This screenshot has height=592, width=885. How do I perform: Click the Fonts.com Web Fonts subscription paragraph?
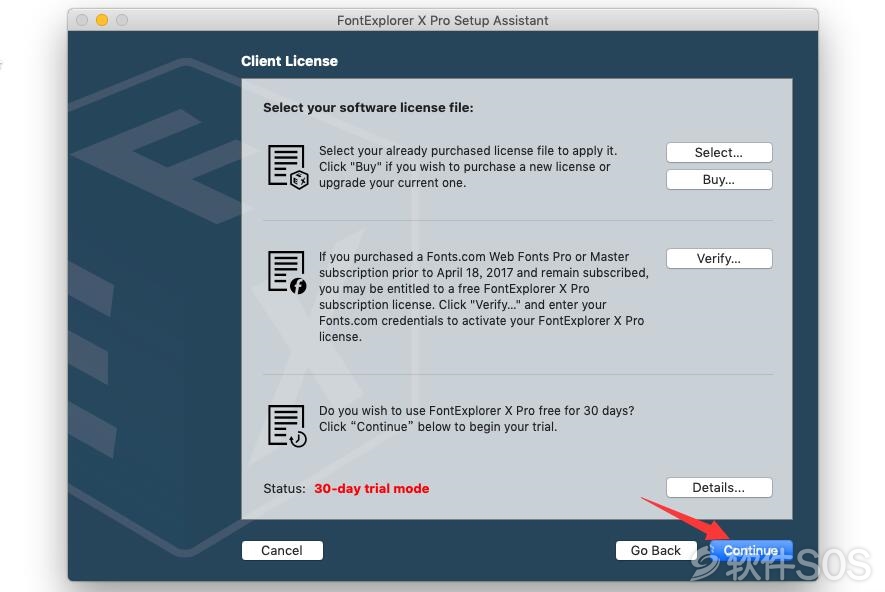click(x=484, y=296)
